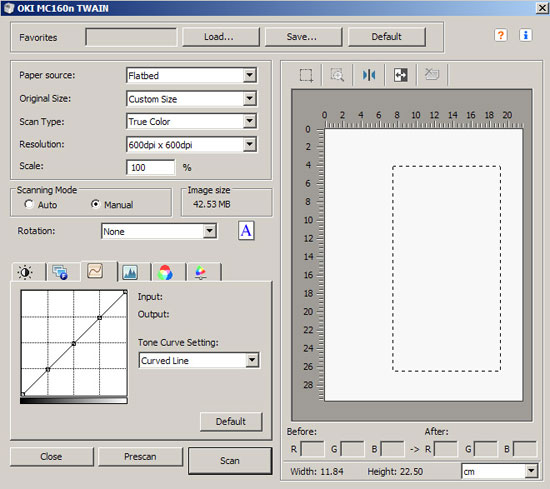Click the clear preview image icon
550x489 pixels.
pos(432,75)
